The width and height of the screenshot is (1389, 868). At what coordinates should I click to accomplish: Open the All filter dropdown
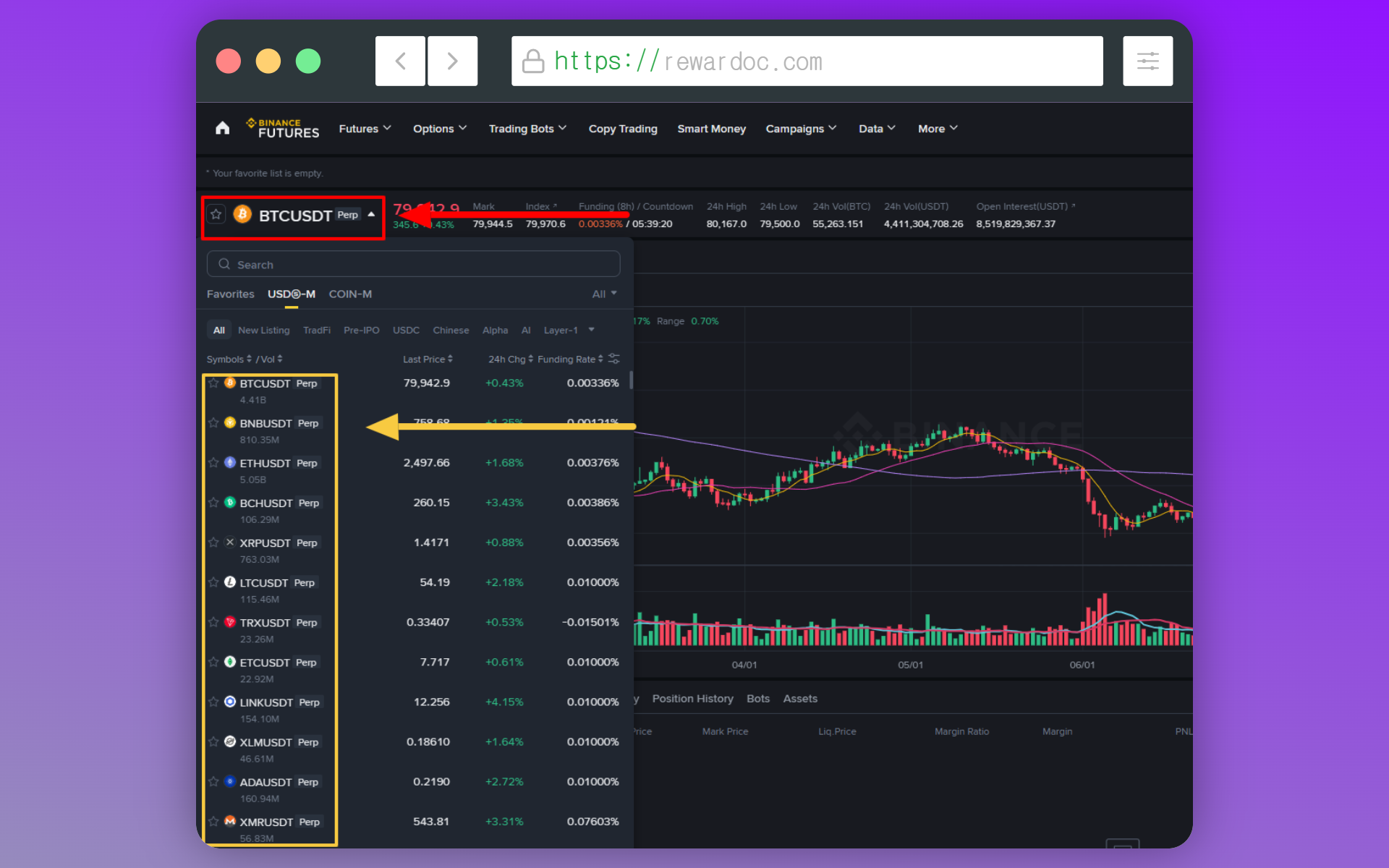(x=604, y=294)
